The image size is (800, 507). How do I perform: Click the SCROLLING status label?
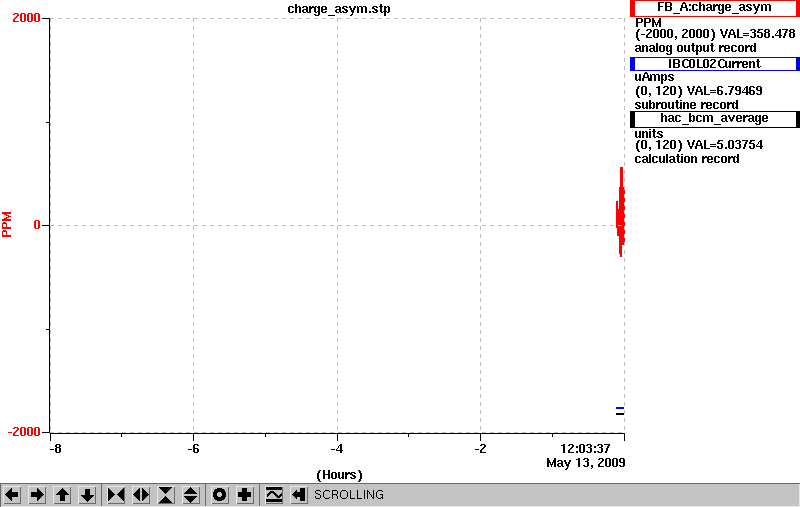(x=349, y=495)
